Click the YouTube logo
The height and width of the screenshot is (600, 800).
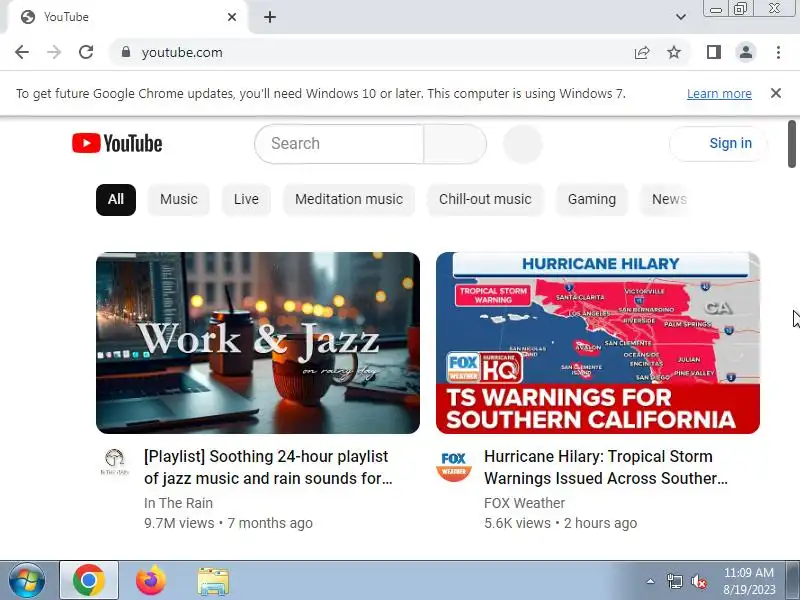click(x=117, y=143)
